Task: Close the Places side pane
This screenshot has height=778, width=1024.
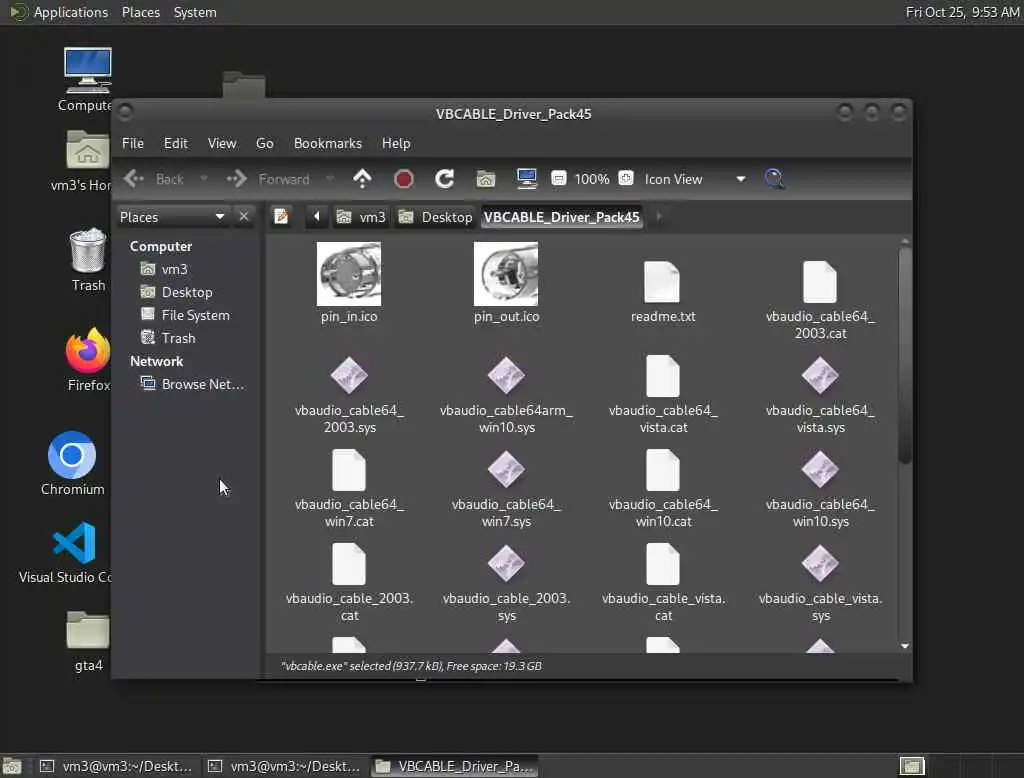Action: coord(244,216)
